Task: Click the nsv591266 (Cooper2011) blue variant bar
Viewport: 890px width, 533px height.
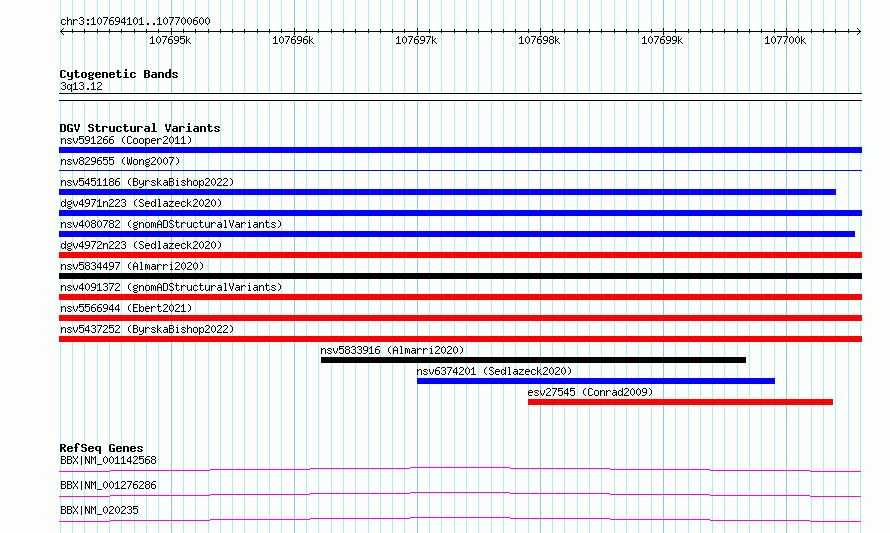Action: (x=460, y=150)
